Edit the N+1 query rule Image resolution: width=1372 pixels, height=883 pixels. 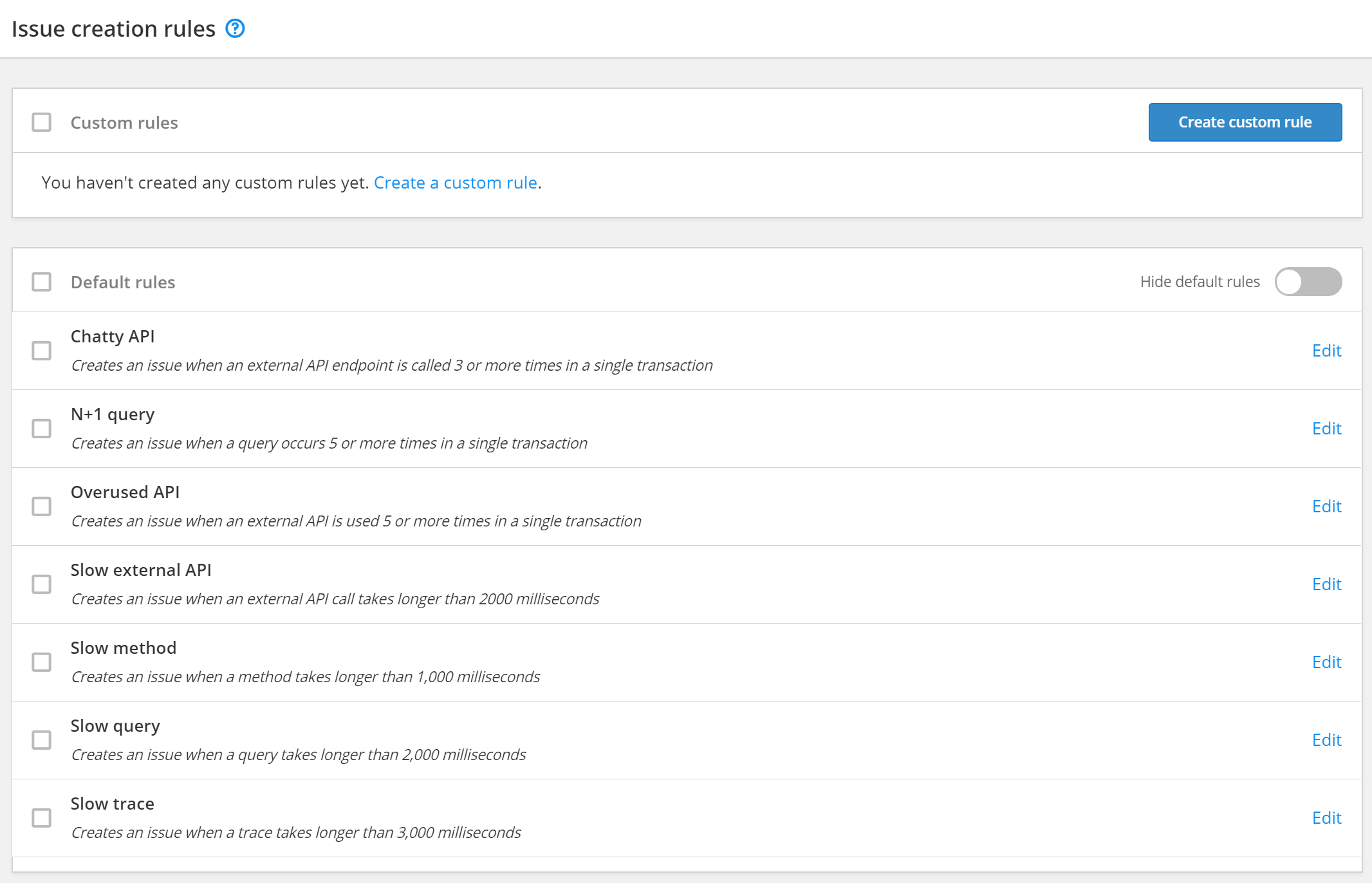[x=1326, y=429]
